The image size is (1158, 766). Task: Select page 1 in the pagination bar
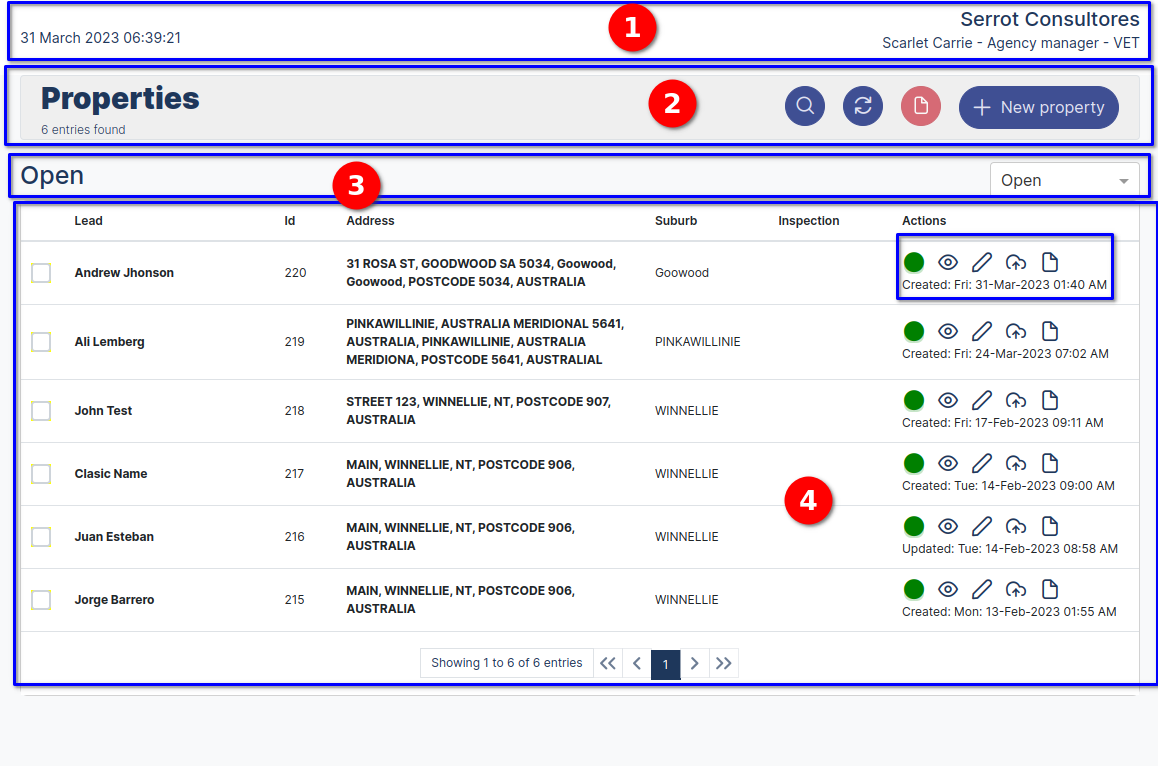point(665,663)
